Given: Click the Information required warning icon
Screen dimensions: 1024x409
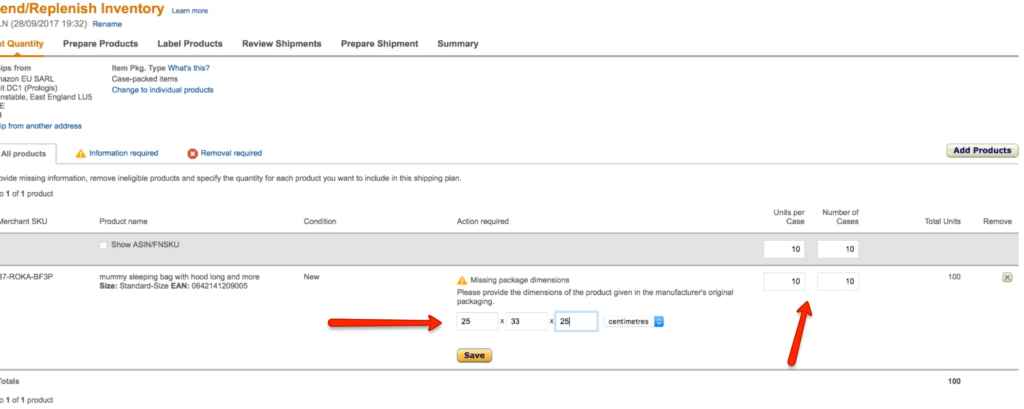Looking at the screenshot, I should coord(81,153).
